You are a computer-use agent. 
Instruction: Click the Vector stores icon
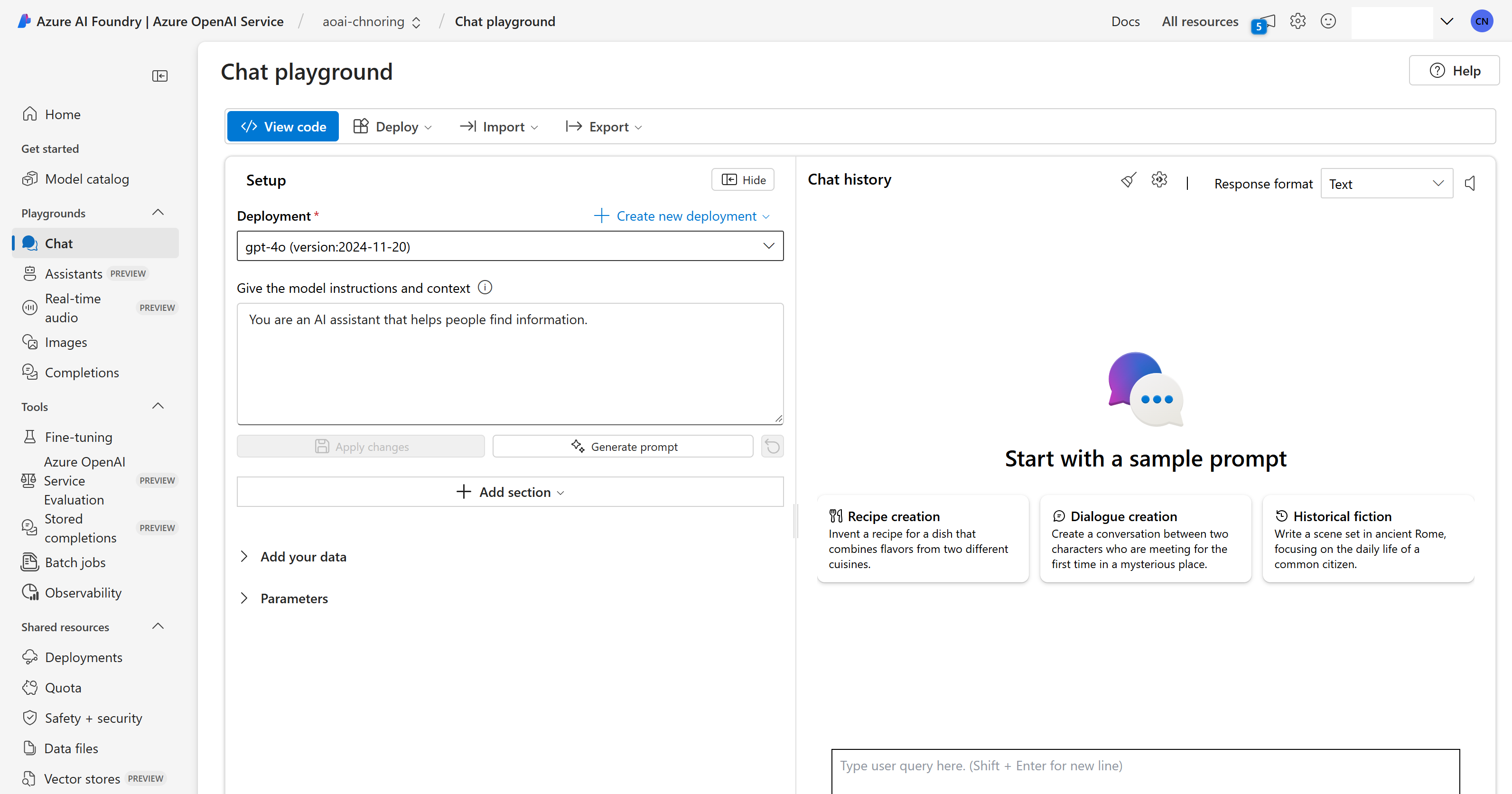tap(29, 778)
